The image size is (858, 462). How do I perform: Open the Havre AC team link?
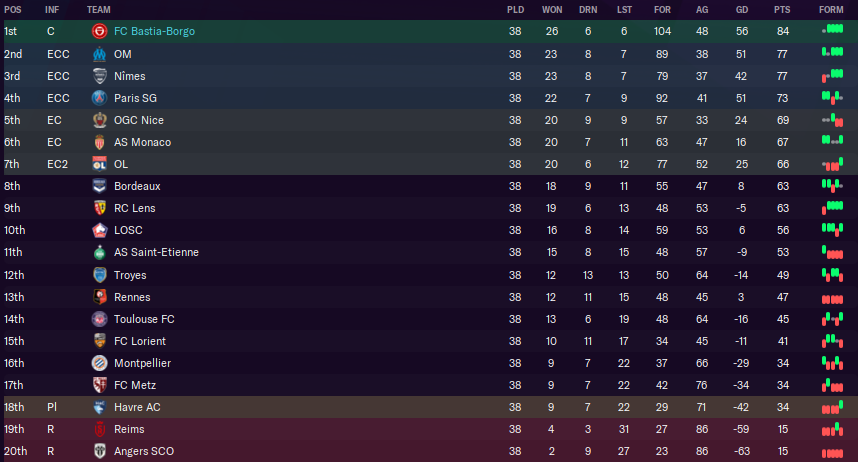[x=137, y=407]
